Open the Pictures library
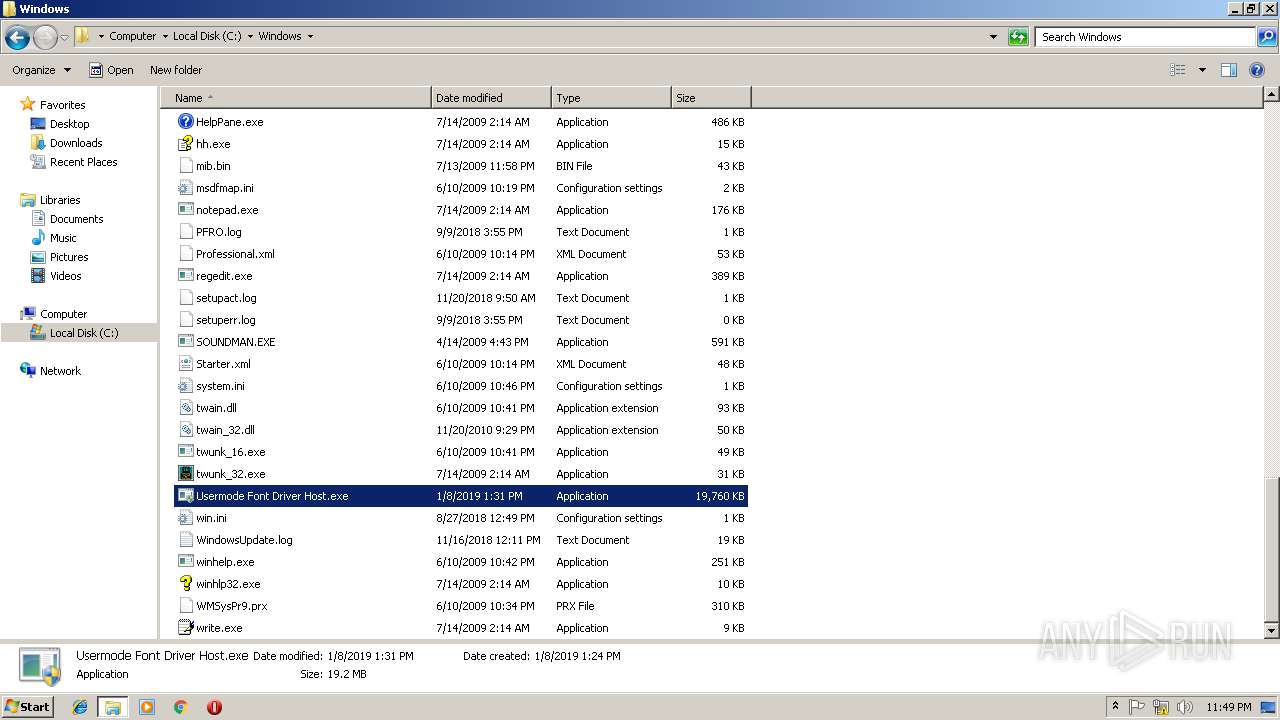Viewport: 1280px width, 720px height. 69,257
